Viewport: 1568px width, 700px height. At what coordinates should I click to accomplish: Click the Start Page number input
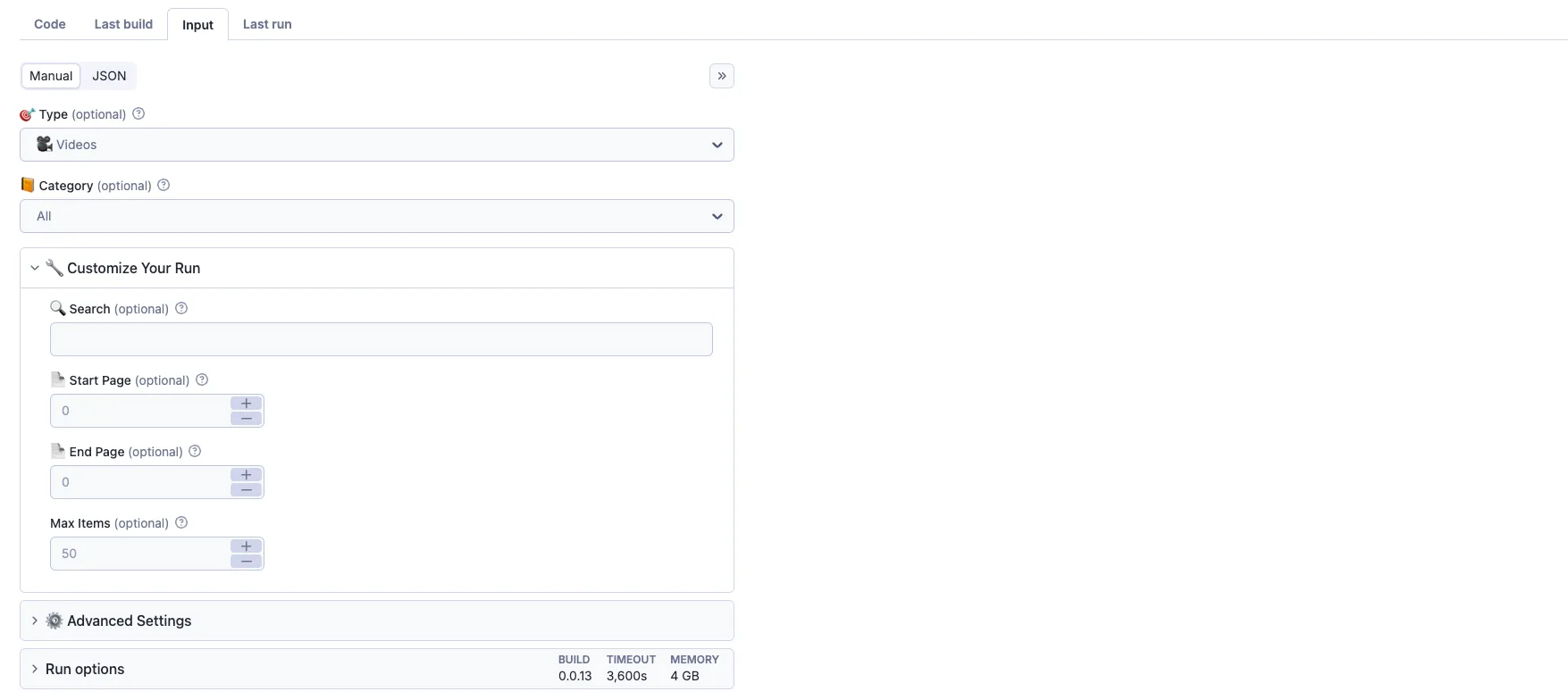click(140, 411)
